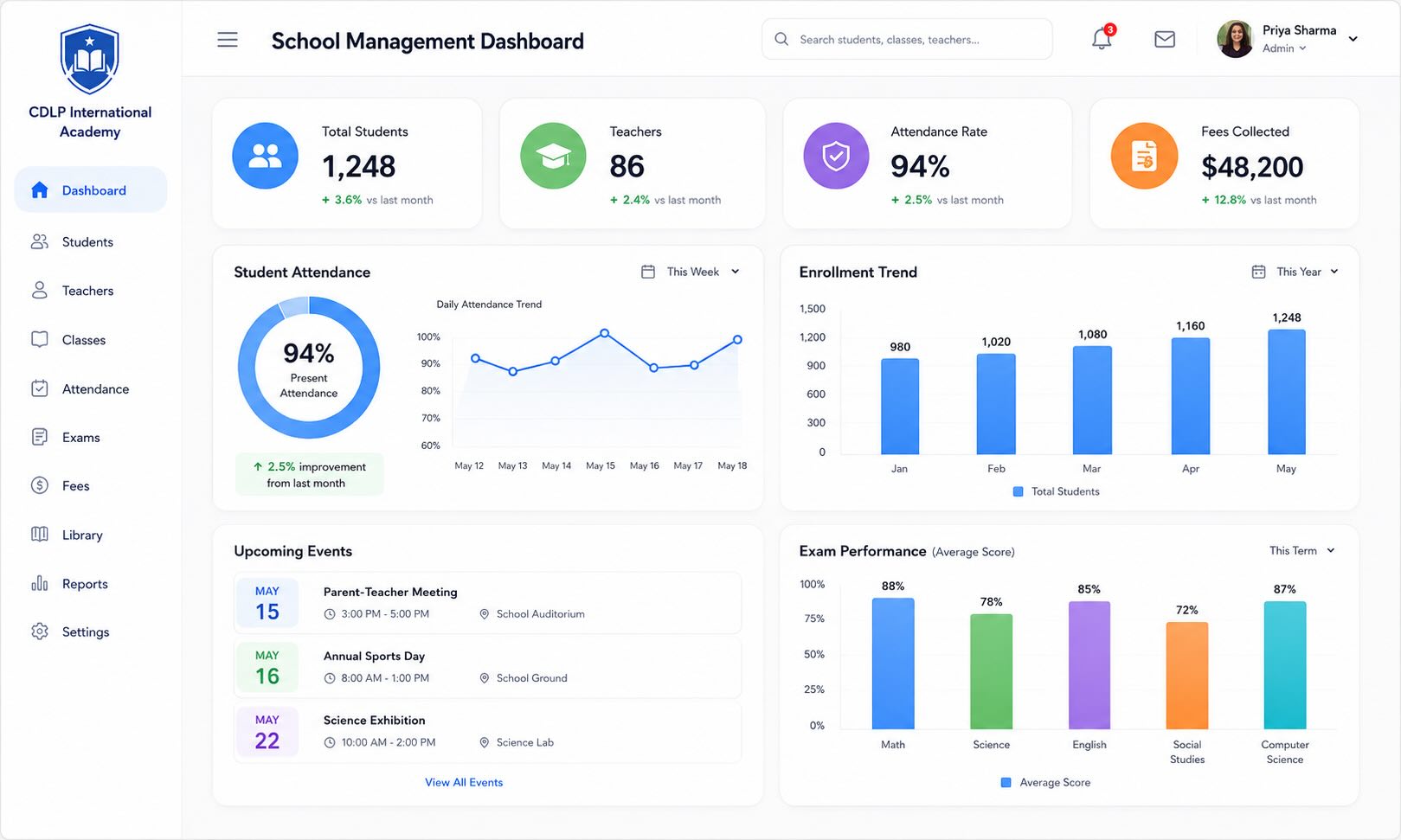The image size is (1401, 840).
Task: Click the May 15 point on attendance trend
Action: point(605,333)
